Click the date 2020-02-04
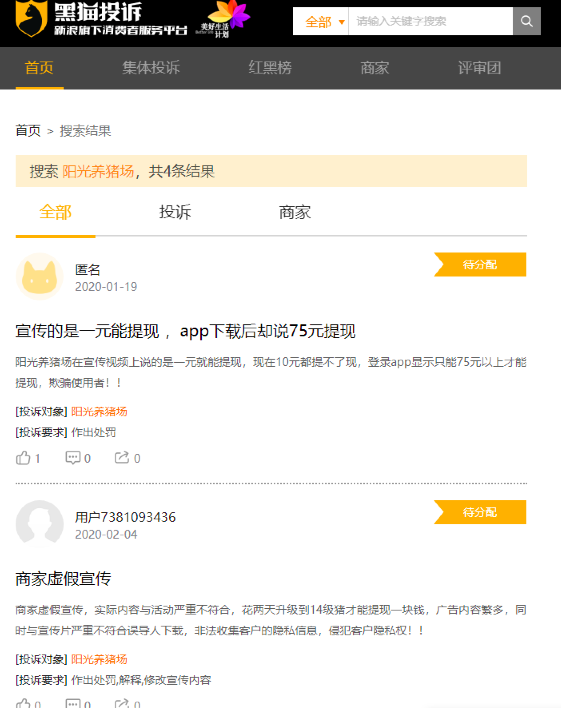This screenshot has width=561, height=708. 106,535
